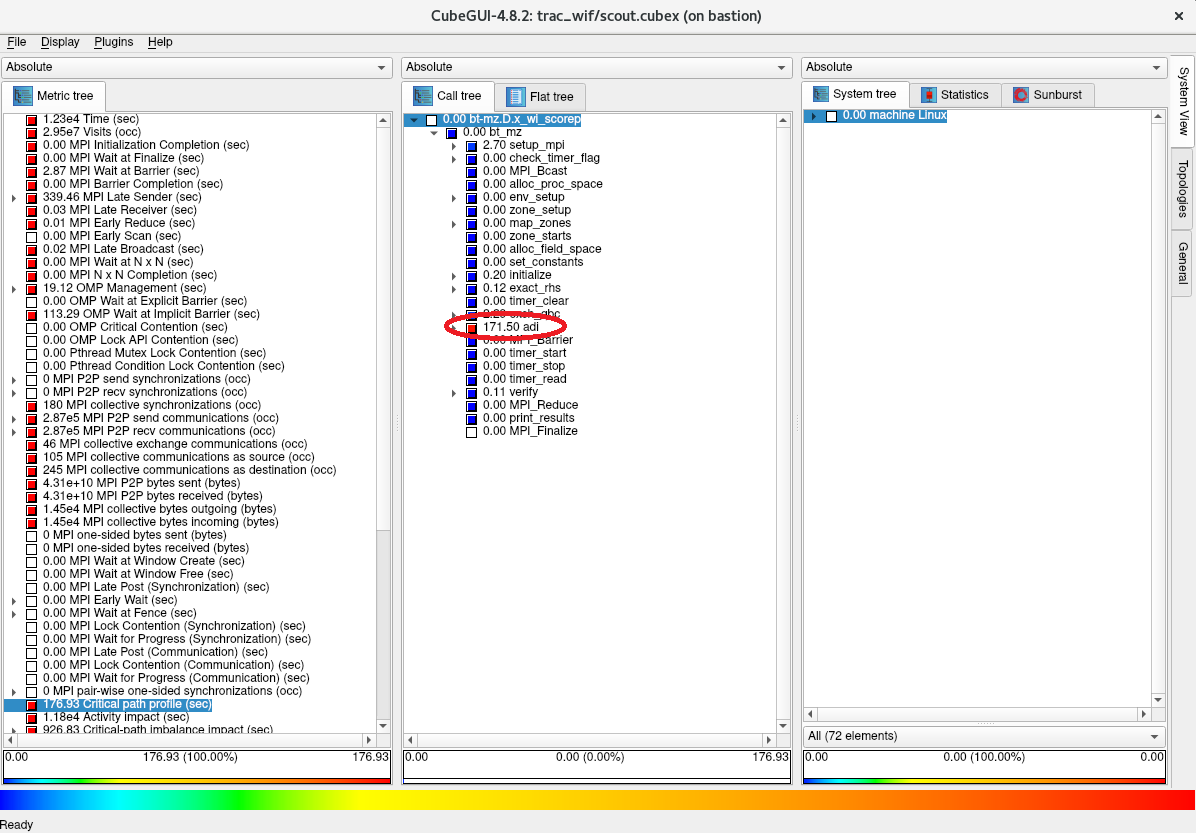The width and height of the screenshot is (1196, 833).
Task: Click the Flat tree tab icon
Action: [516, 97]
